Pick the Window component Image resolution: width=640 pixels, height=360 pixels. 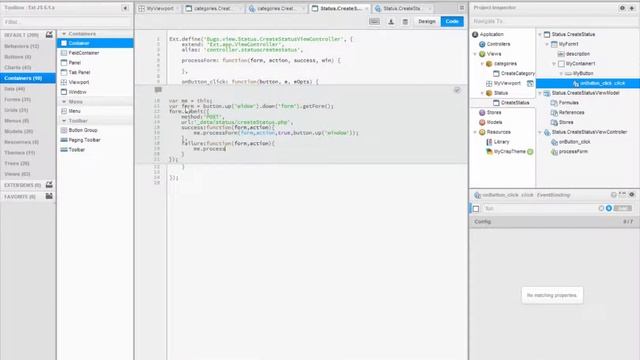click(95, 92)
